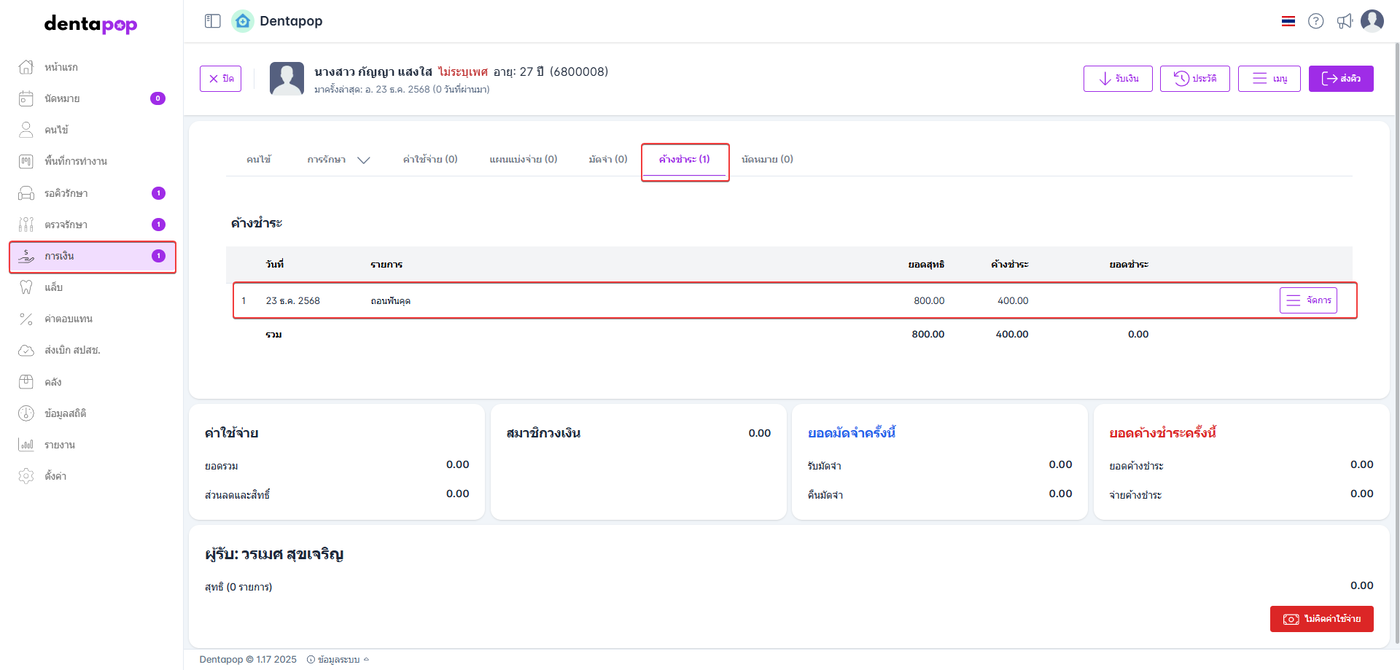Image resolution: width=1400 pixels, height=670 pixels.
Task: Open the statistics icon in sidebar
Action: click(x=27, y=413)
